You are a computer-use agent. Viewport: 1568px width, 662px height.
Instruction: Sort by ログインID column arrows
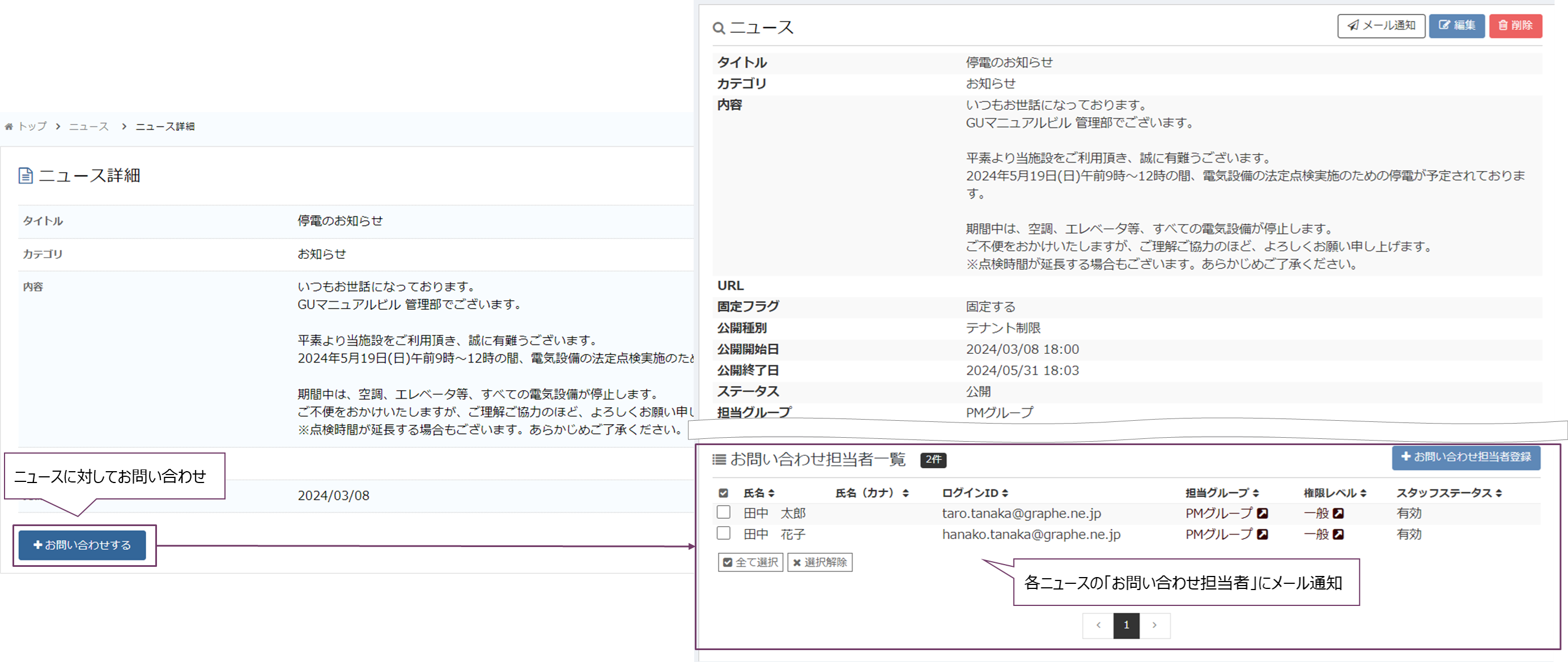pyautogui.click(x=1005, y=493)
